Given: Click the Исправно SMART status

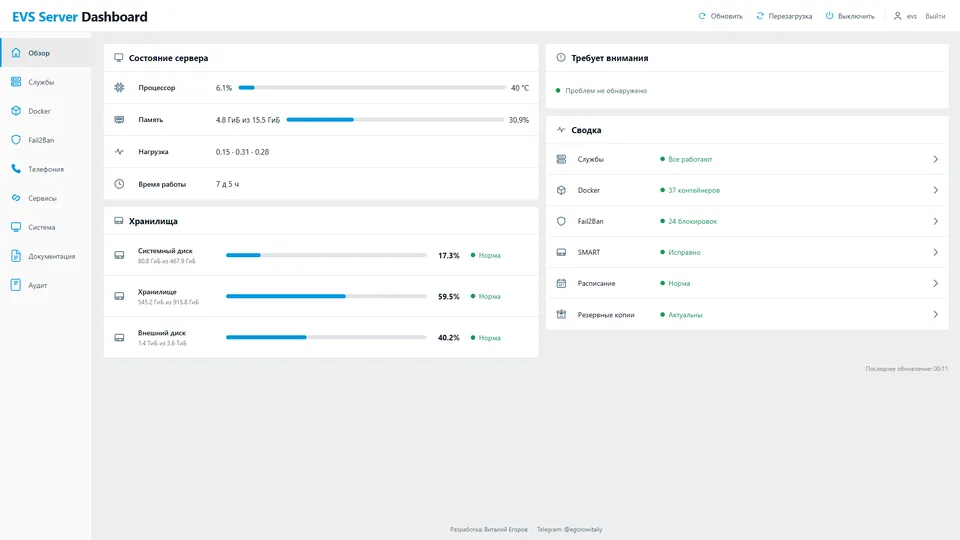Looking at the screenshot, I should click(x=684, y=252).
